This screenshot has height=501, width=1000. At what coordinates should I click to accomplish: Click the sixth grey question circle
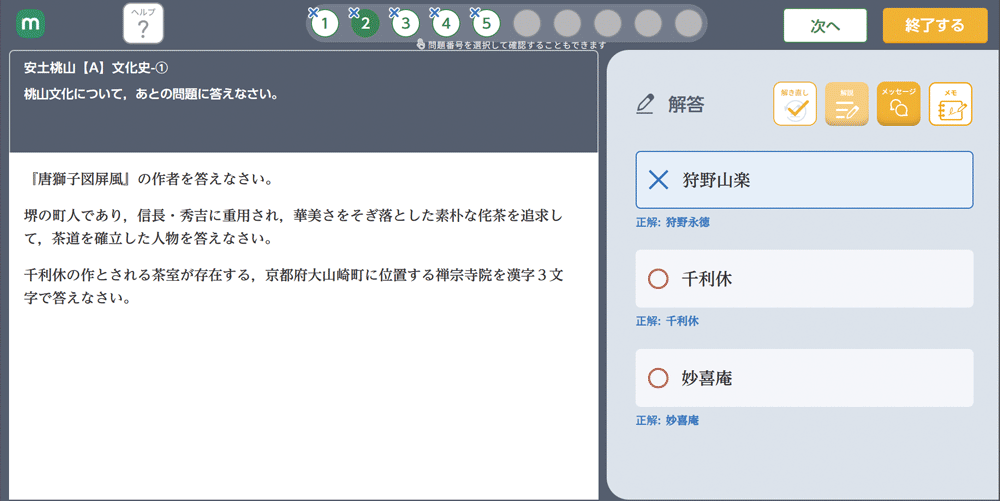click(x=527, y=24)
